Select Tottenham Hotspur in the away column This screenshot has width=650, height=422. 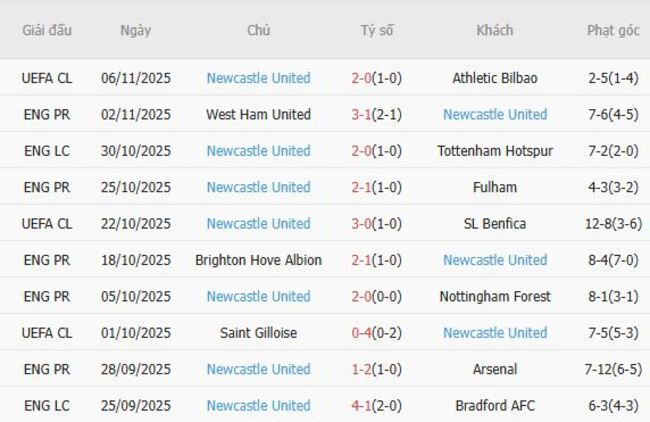(494, 151)
